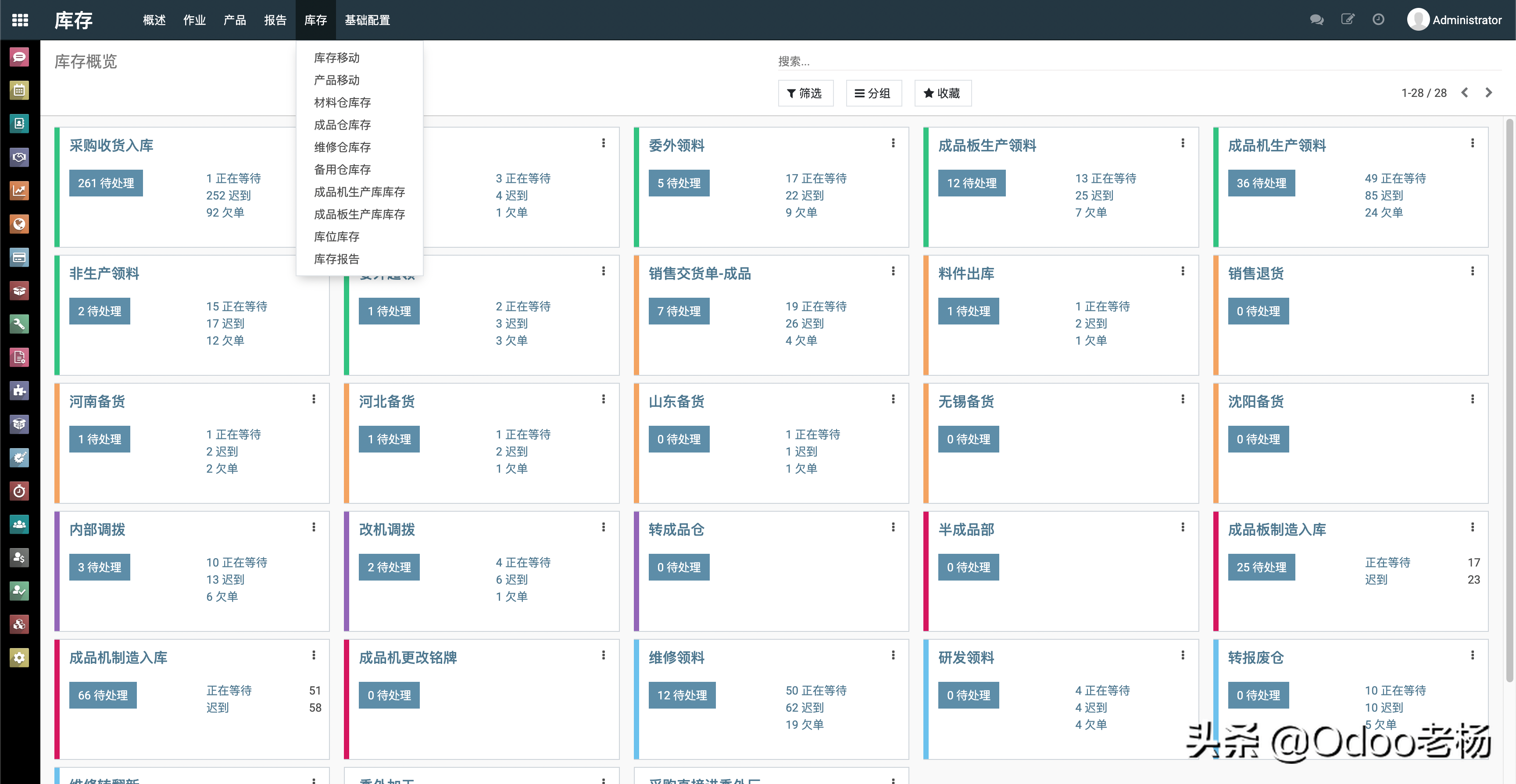
Task: Focus the 搜索 search input field
Action: 1138,61
